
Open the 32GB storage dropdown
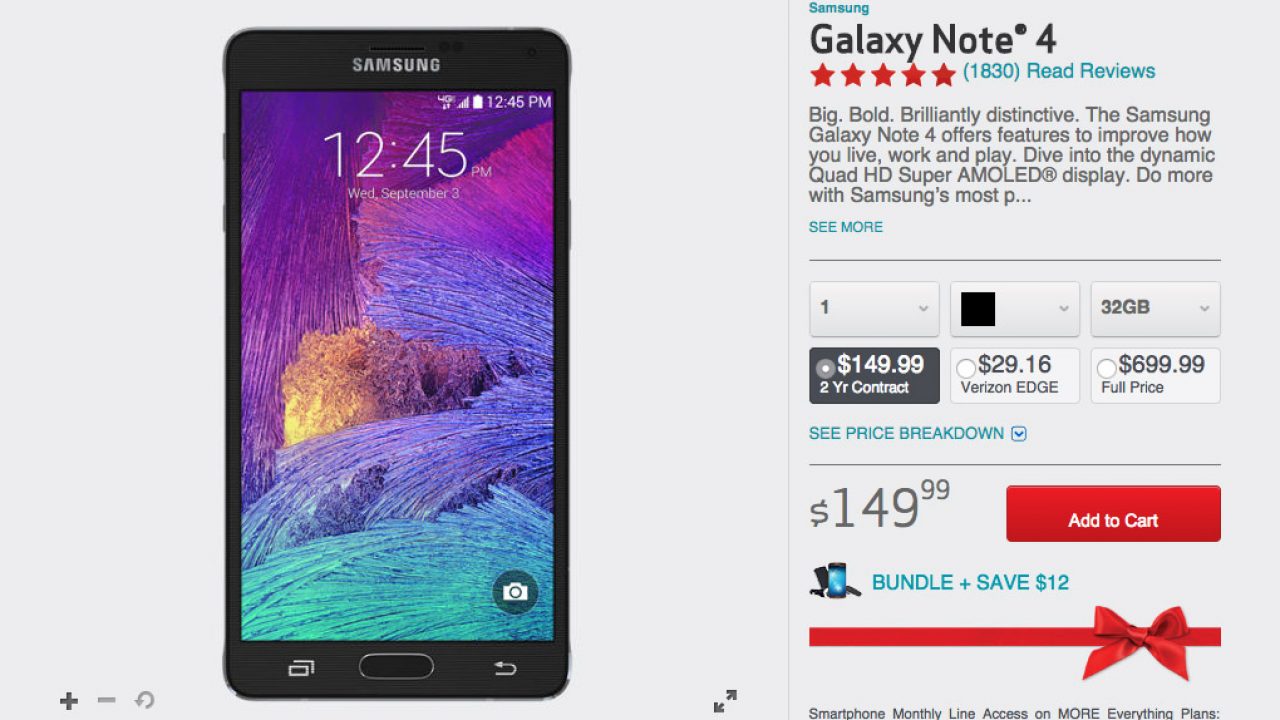(x=1155, y=309)
